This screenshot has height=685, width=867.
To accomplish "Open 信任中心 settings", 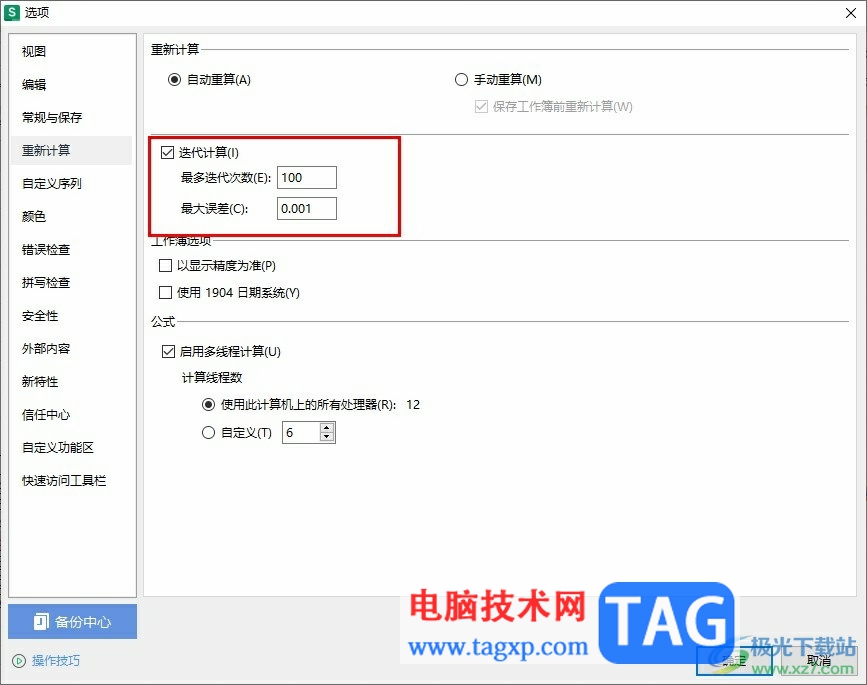I will click(x=46, y=415).
